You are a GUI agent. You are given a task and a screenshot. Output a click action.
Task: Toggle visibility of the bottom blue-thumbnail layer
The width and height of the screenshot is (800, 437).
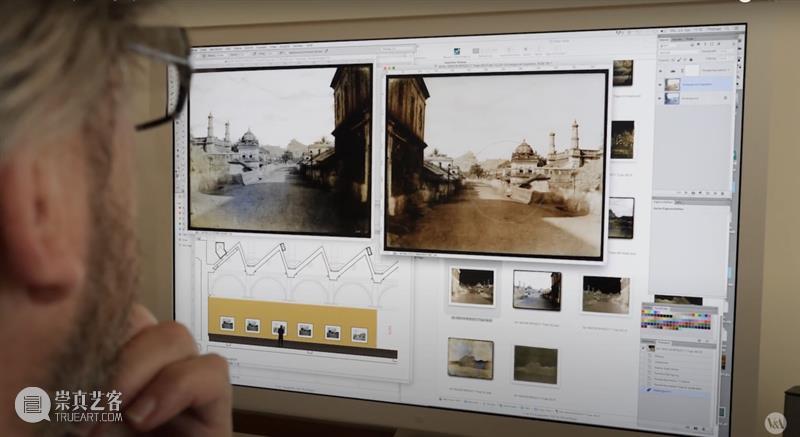(660, 98)
